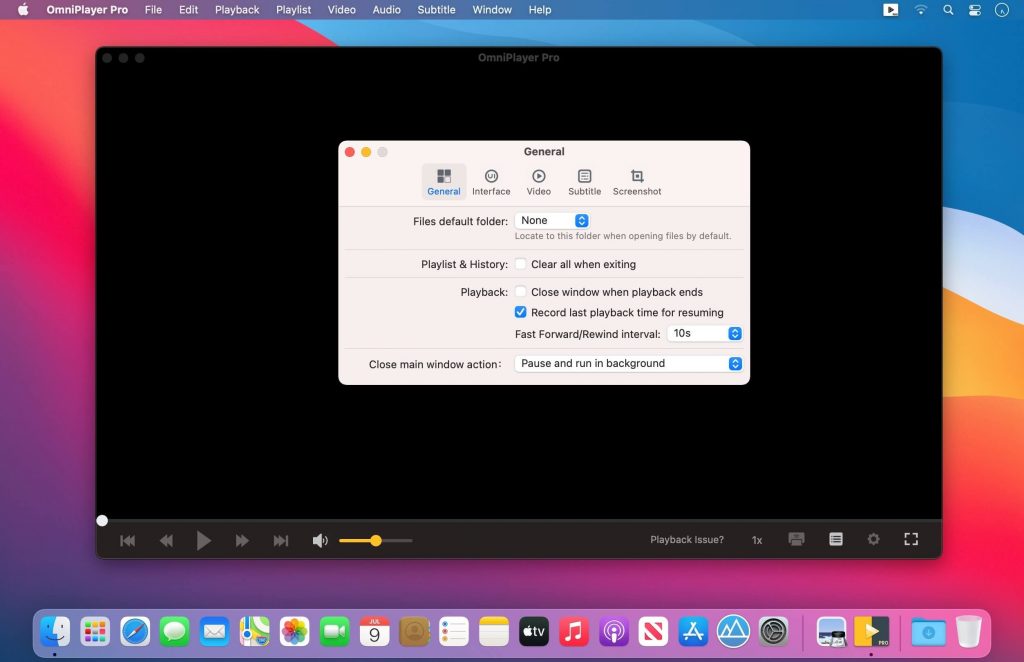Click the AirPlay device icon
The image size is (1024, 662).
click(796, 539)
